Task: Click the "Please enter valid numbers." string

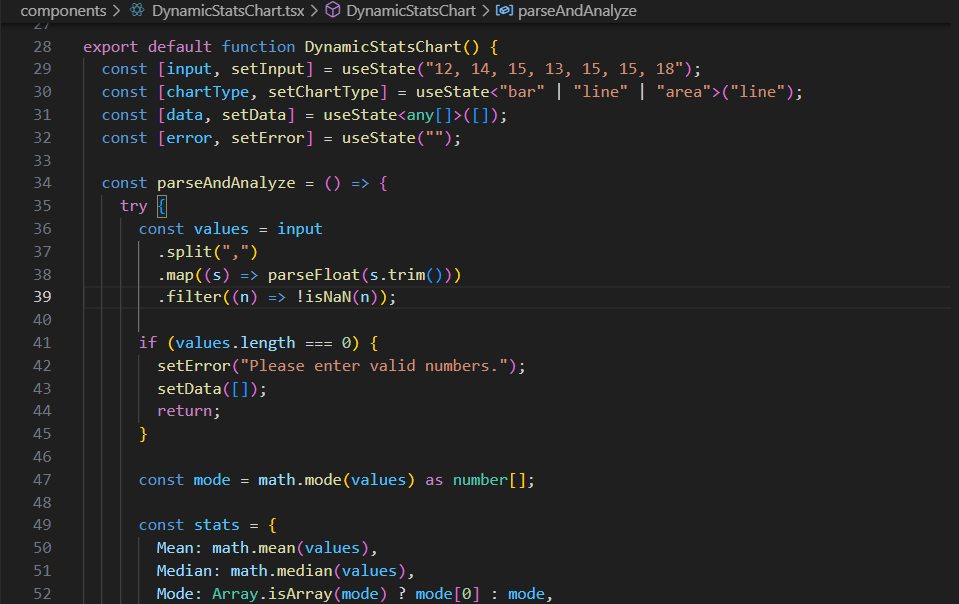Action: pyautogui.click(x=374, y=366)
